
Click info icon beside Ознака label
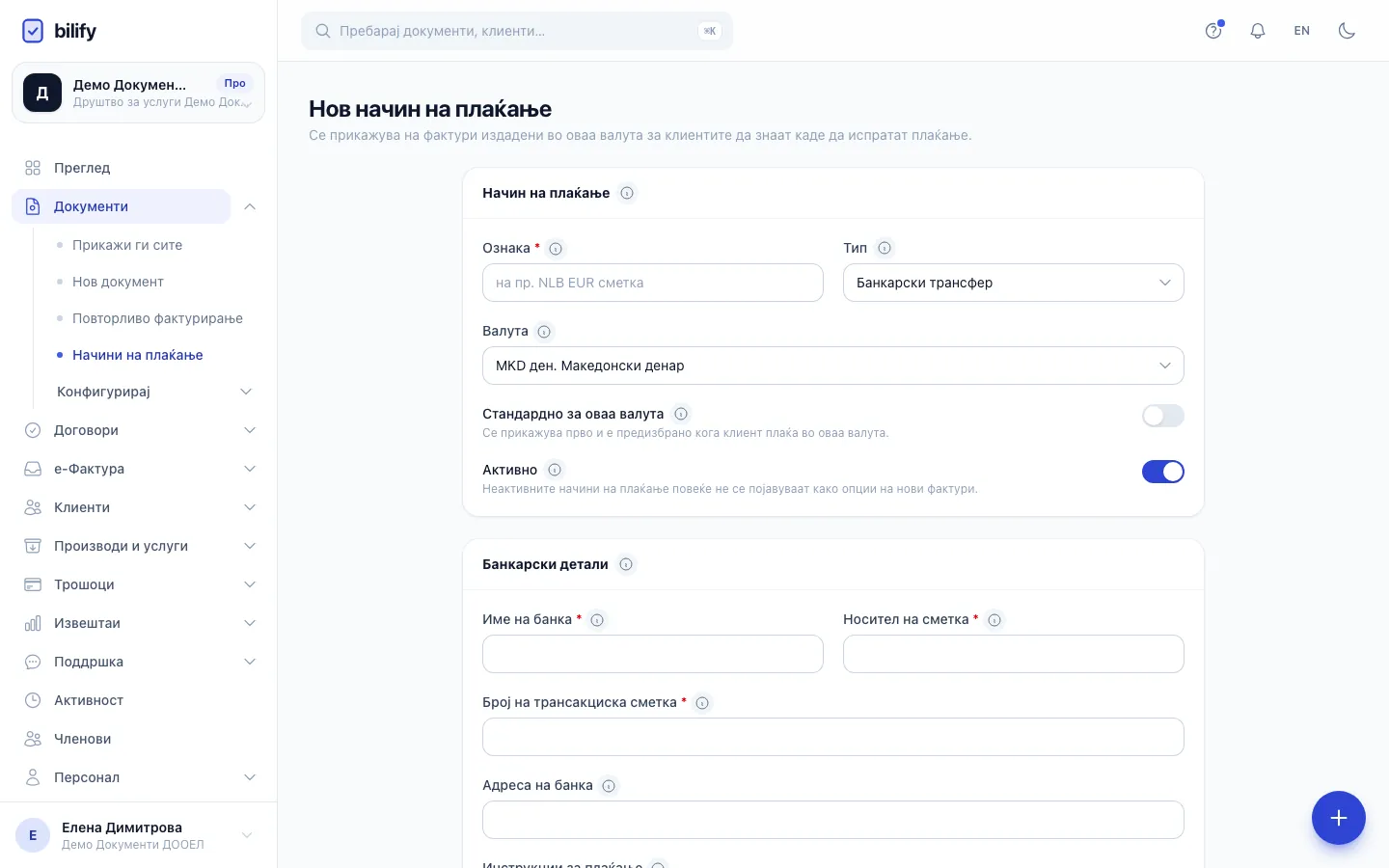pyautogui.click(x=556, y=249)
